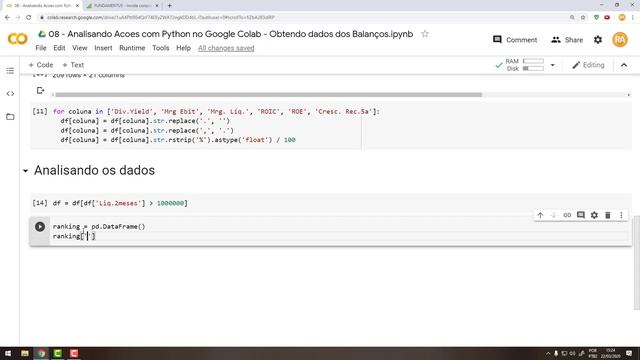Click the notebook title to rename

[231, 34]
